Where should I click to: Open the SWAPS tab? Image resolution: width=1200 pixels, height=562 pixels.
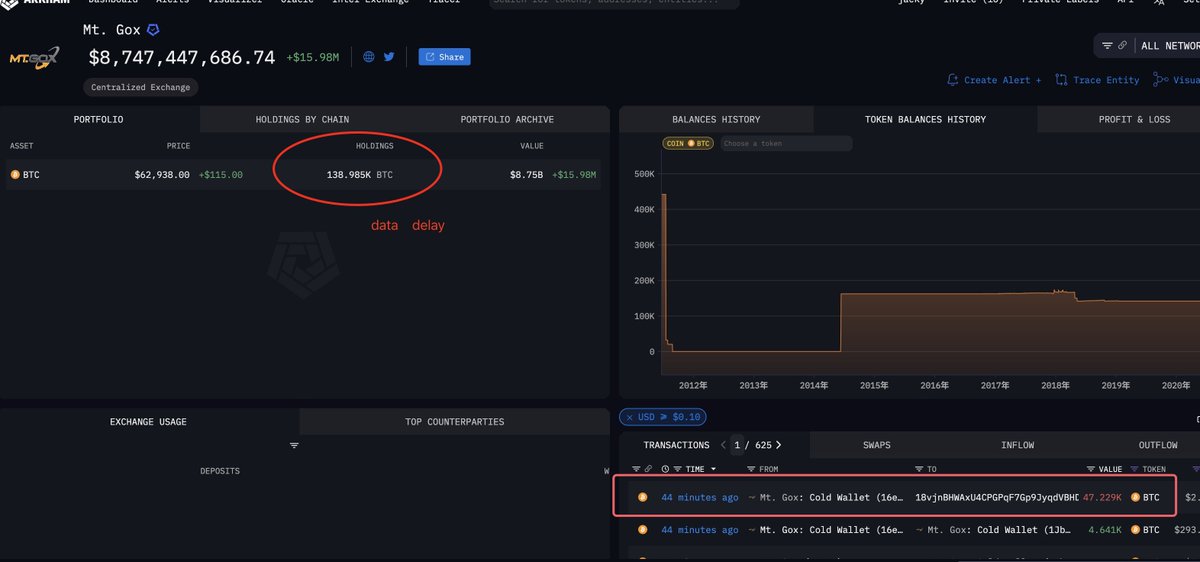[876, 445]
